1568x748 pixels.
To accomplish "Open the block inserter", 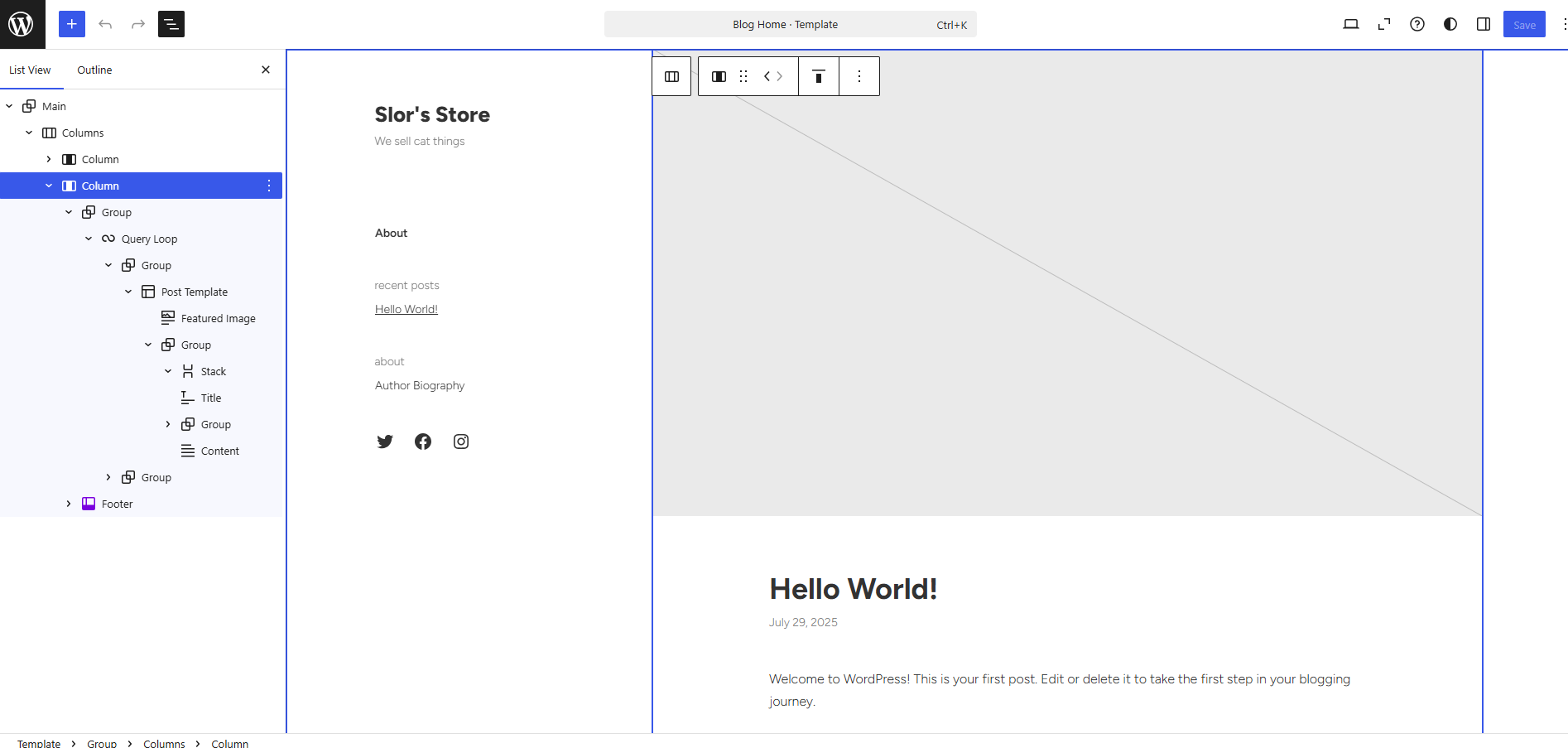I will click(x=71, y=24).
